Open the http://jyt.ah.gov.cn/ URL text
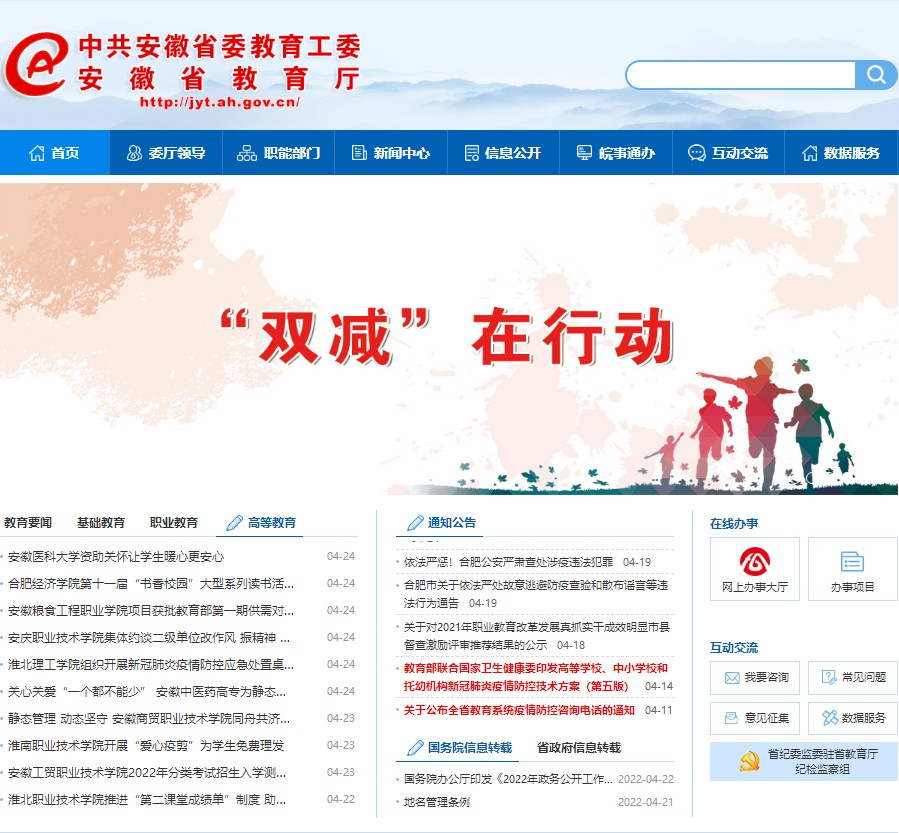This screenshot has width=899, height=833. click(220, 103)
